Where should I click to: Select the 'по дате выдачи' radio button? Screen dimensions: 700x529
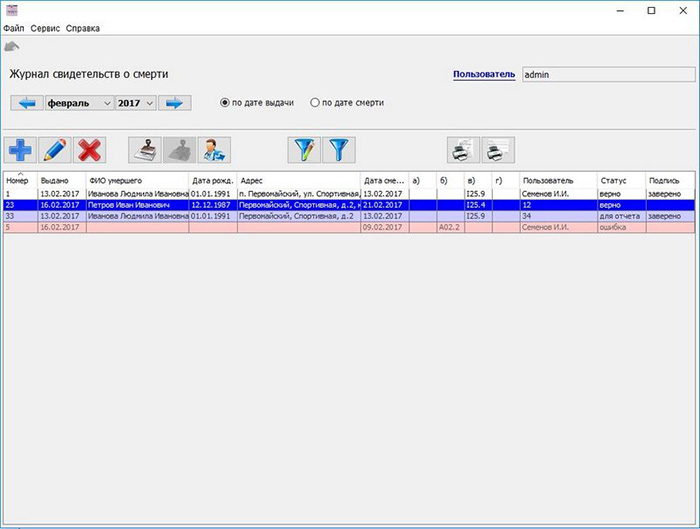(225, 102)
